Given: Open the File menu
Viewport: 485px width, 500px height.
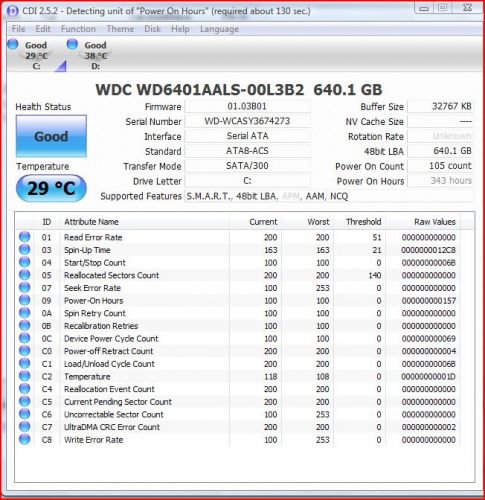Looking at the screenshot, I should pyautogui.click(x=19, y=29).
